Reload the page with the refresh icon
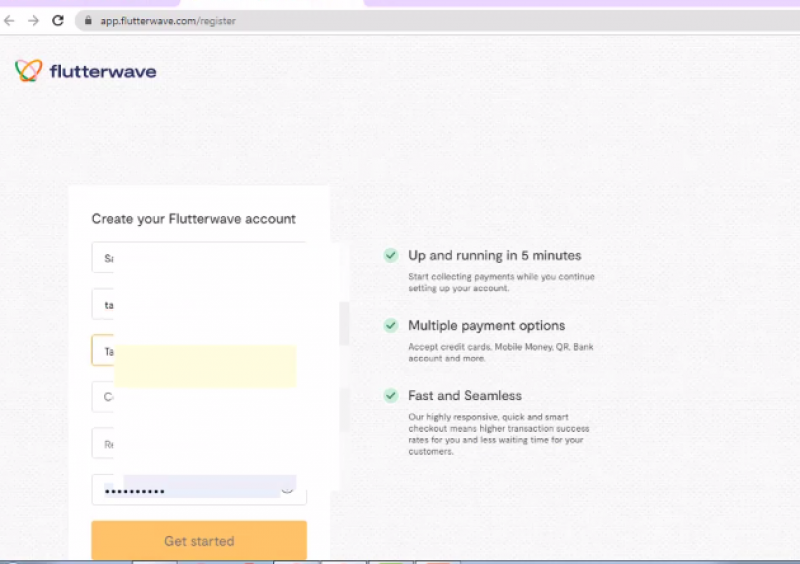This screenshot has width=800, height=564. (58, 20)
